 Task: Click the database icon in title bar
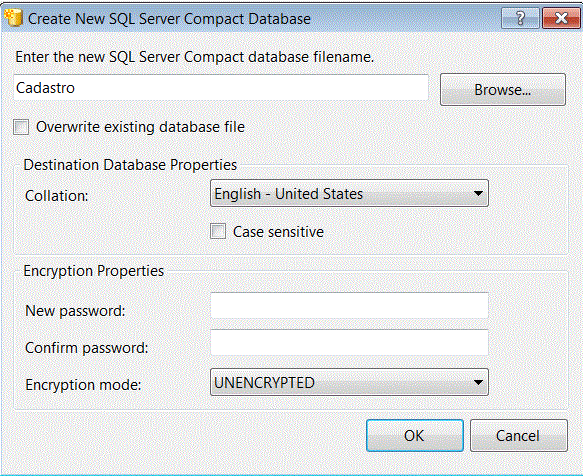(x=14, y=18)
